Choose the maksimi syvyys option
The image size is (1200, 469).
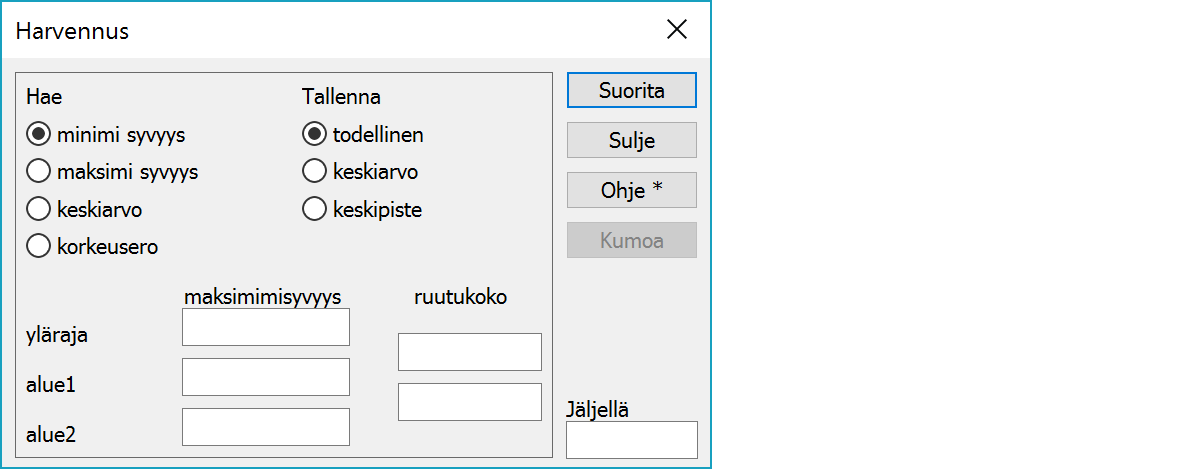coord(38,172)
